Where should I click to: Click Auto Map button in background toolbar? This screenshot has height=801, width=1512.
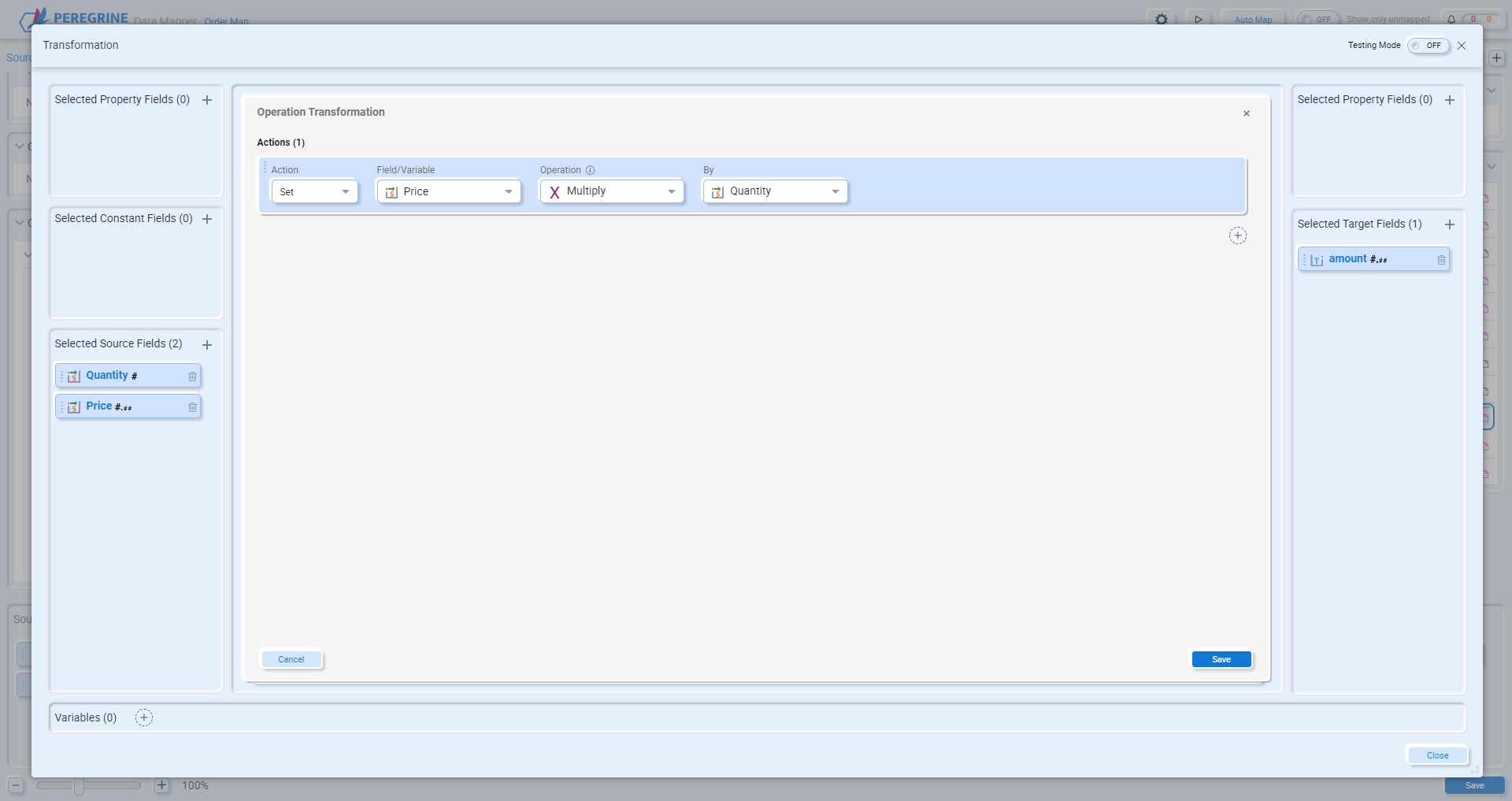tap(1253, 20)
